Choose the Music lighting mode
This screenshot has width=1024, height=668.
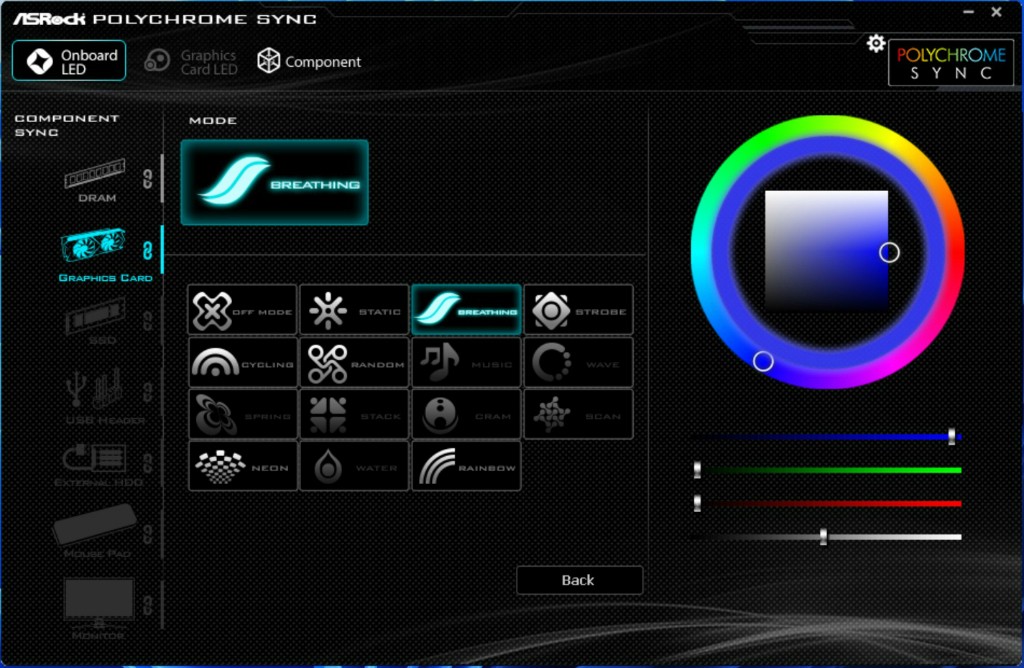[x=466, y=362]
